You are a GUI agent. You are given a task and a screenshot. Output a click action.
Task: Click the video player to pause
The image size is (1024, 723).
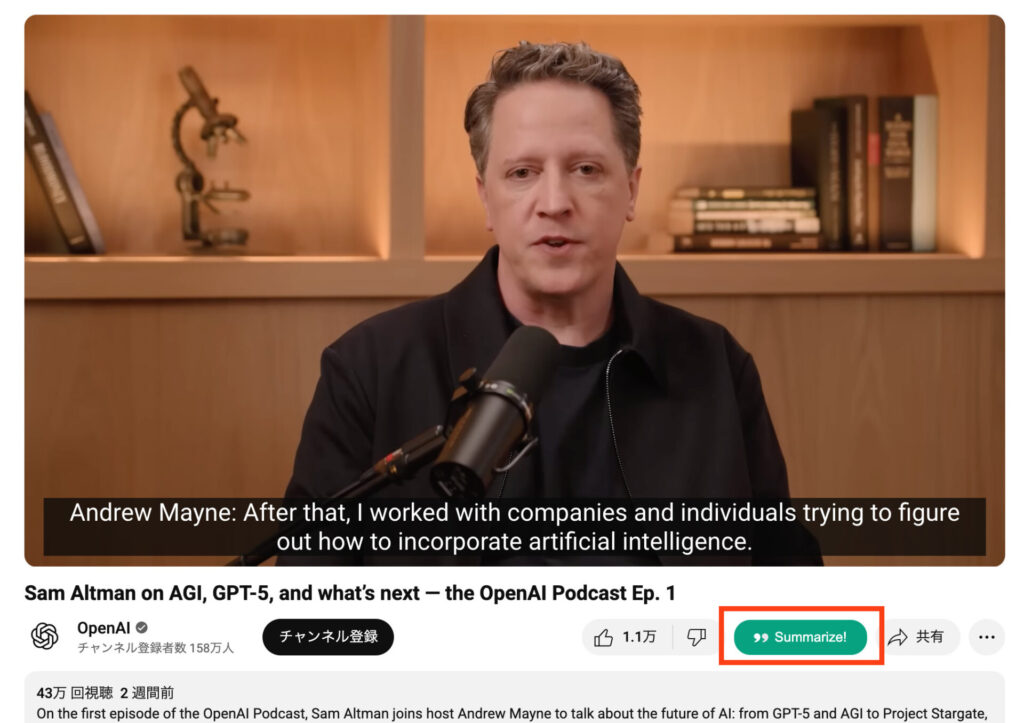click(x=515, y=291)
